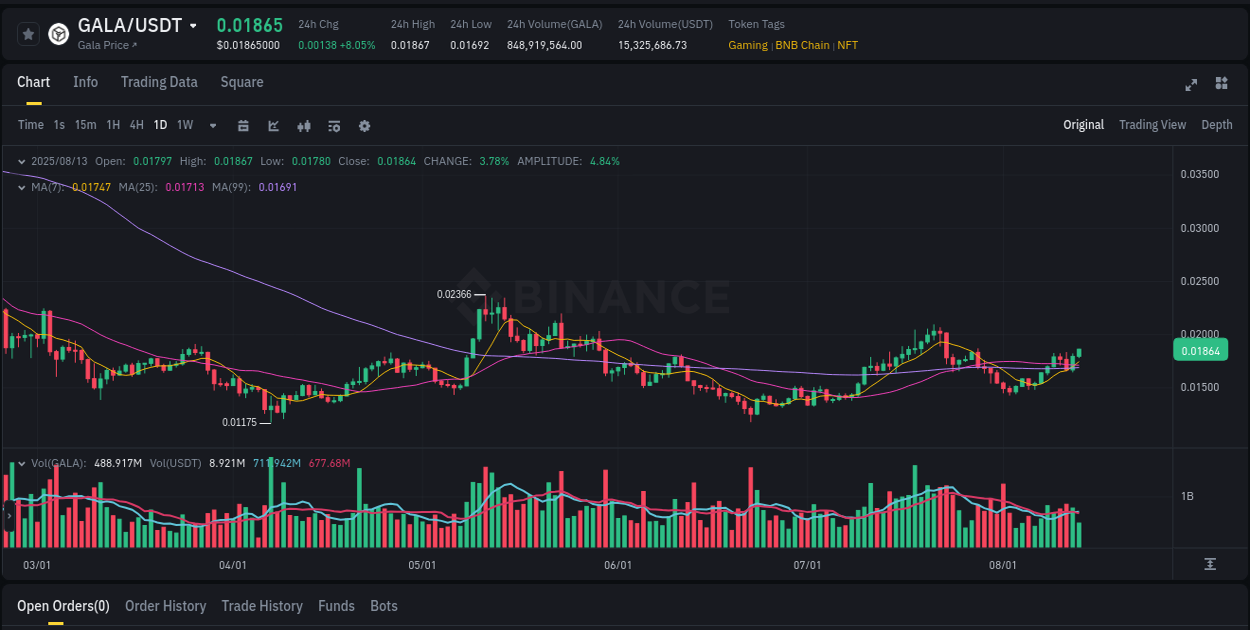This screenshot has height=630, width=1250.
Task: Open the date range picker icon
Action: point(244,126)
